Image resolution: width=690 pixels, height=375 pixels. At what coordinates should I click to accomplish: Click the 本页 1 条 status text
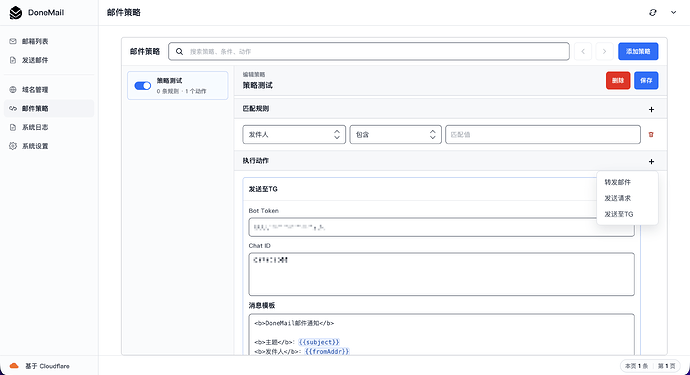[636, 366]
